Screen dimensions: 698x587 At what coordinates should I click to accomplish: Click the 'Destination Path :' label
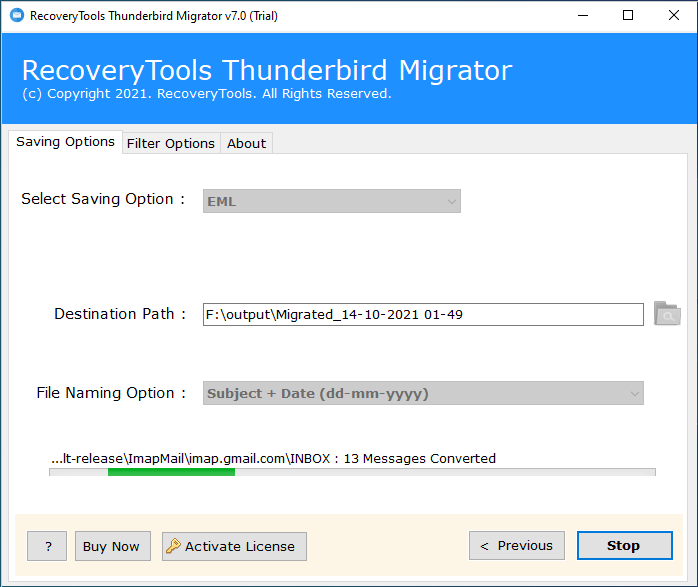coord(120,314)
